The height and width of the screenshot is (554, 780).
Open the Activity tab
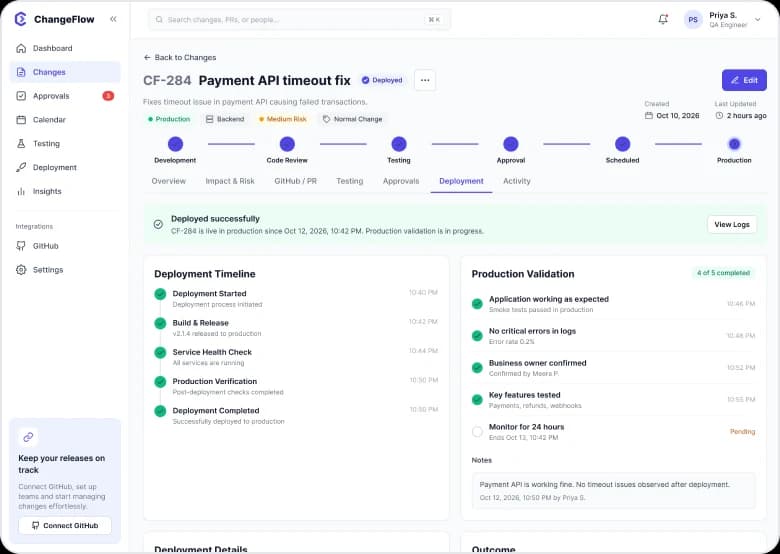pyautogui.click(x=517, y=181)
